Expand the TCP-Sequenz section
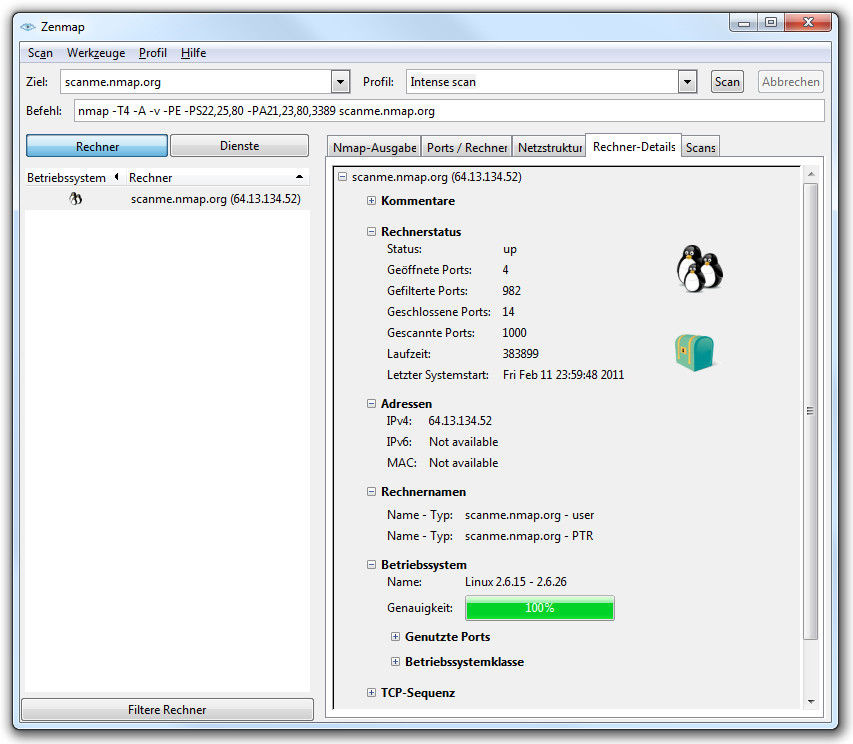 point(371,692)
